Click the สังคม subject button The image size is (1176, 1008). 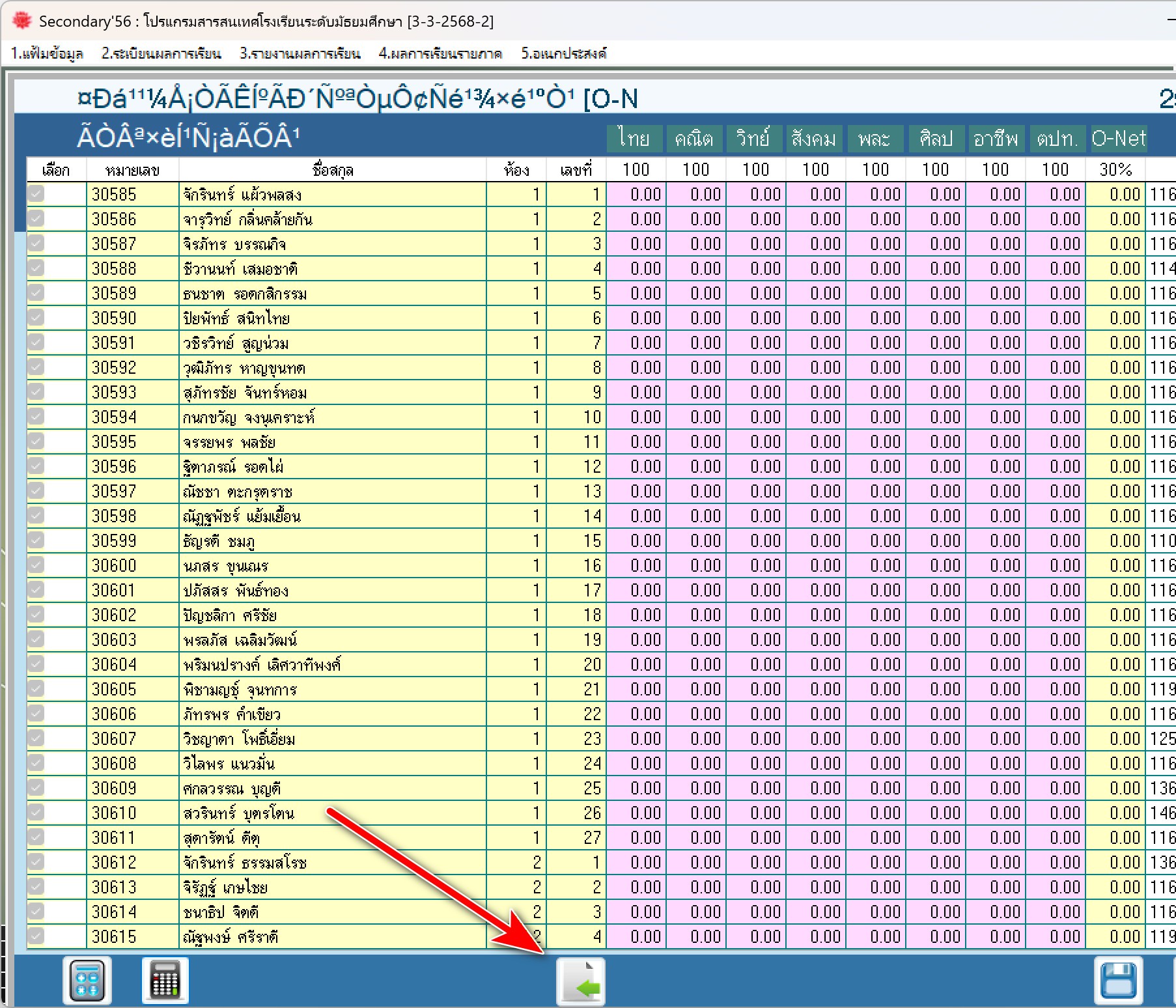814,139
